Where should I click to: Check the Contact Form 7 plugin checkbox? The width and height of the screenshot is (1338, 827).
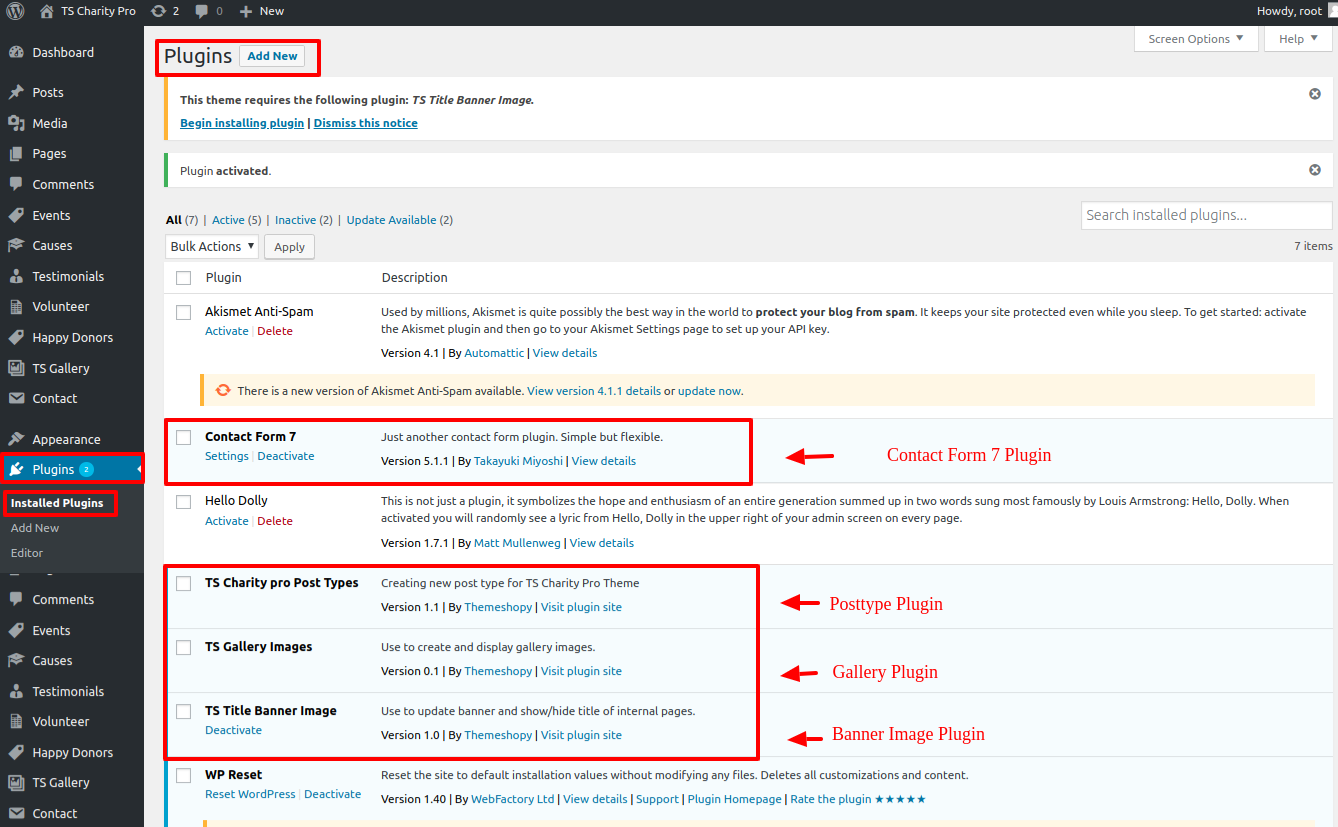(183, 437)
